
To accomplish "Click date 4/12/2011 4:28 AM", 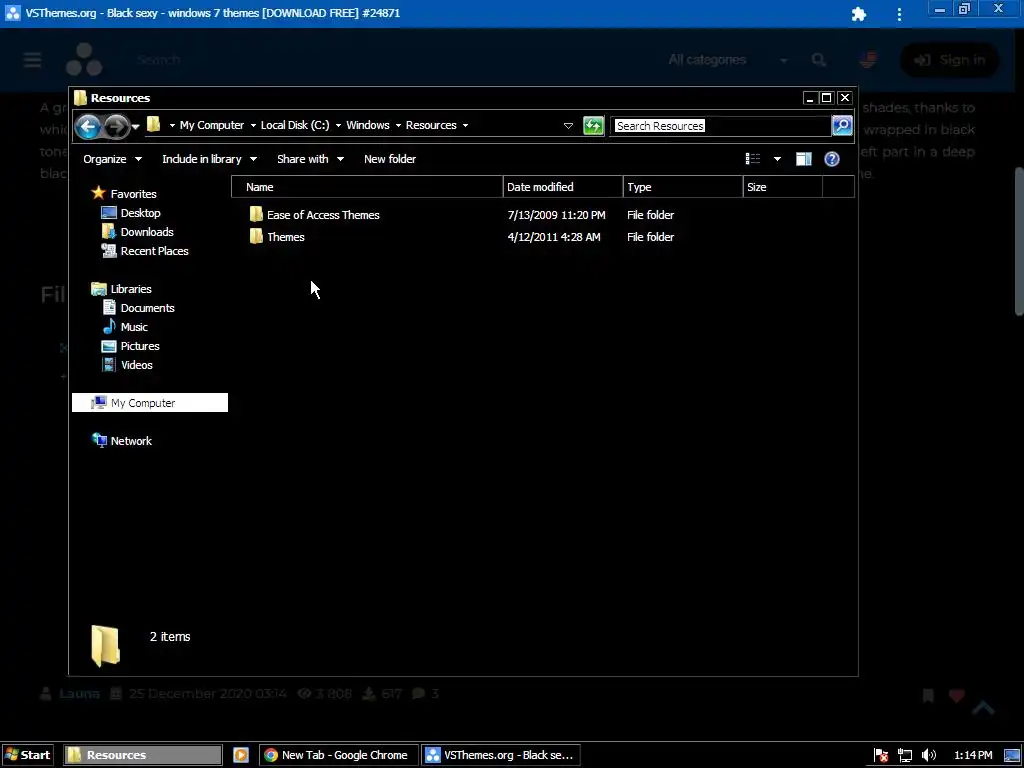I will [554, 237].
